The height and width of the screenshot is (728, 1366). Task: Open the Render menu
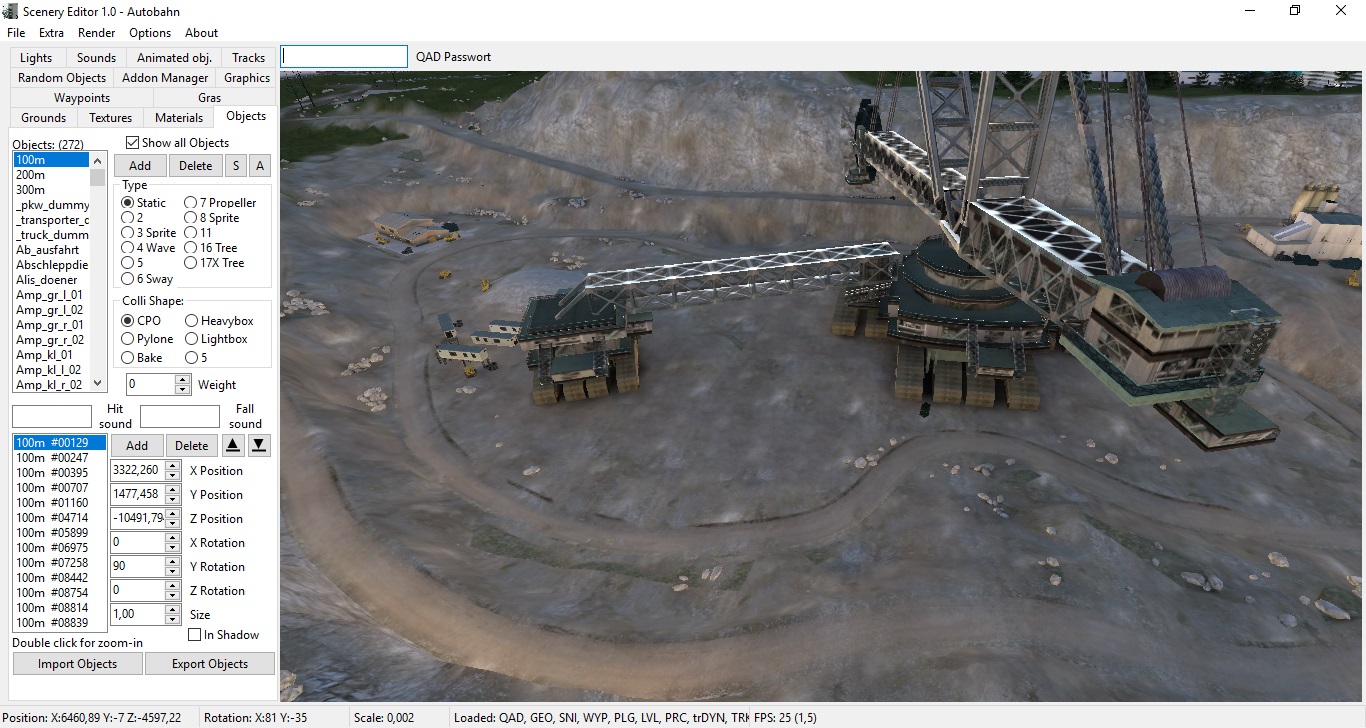click(x=97, y=33)
